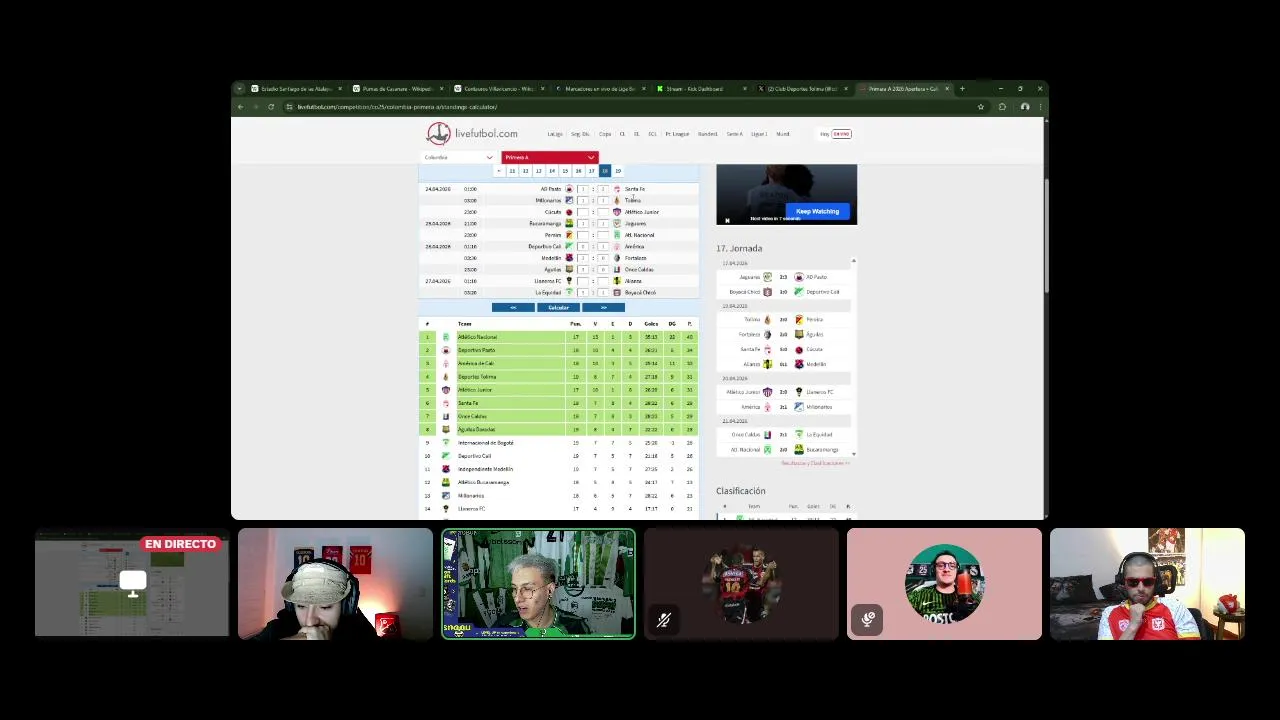This screenshot has width=1280, height=720.
Task: Select the EN DIRECTO screen-share thumbnail
Action: [x=132, y=584]
